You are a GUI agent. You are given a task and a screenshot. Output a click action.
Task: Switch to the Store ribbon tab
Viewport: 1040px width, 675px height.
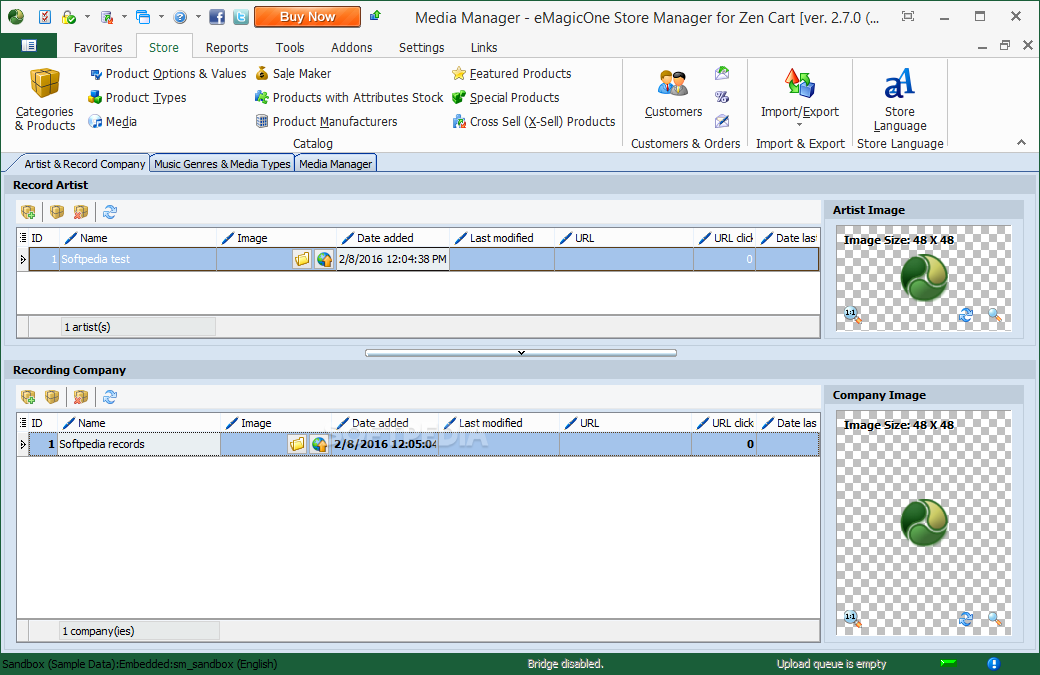pyautogui.click(x=164, y=48)
